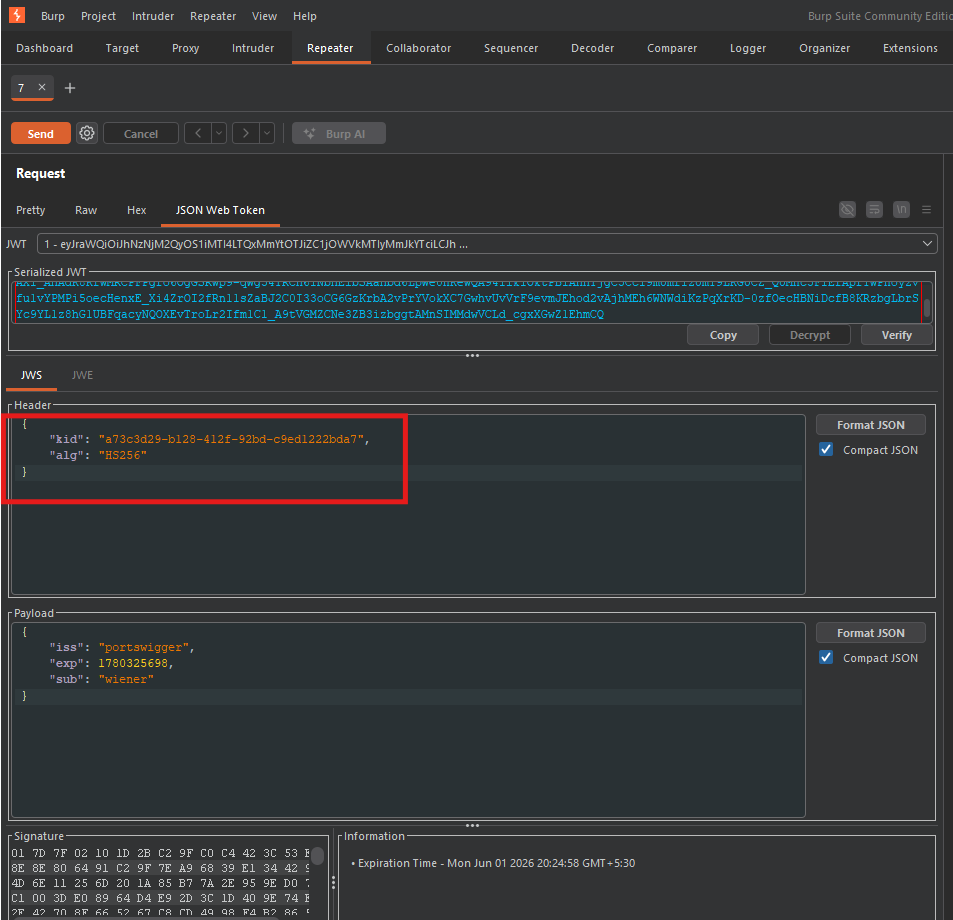Image resolution: width=953 pixels, height=920 pixels.
Task: Switch to the Organizer tab
Action: (x=825, y=48)
